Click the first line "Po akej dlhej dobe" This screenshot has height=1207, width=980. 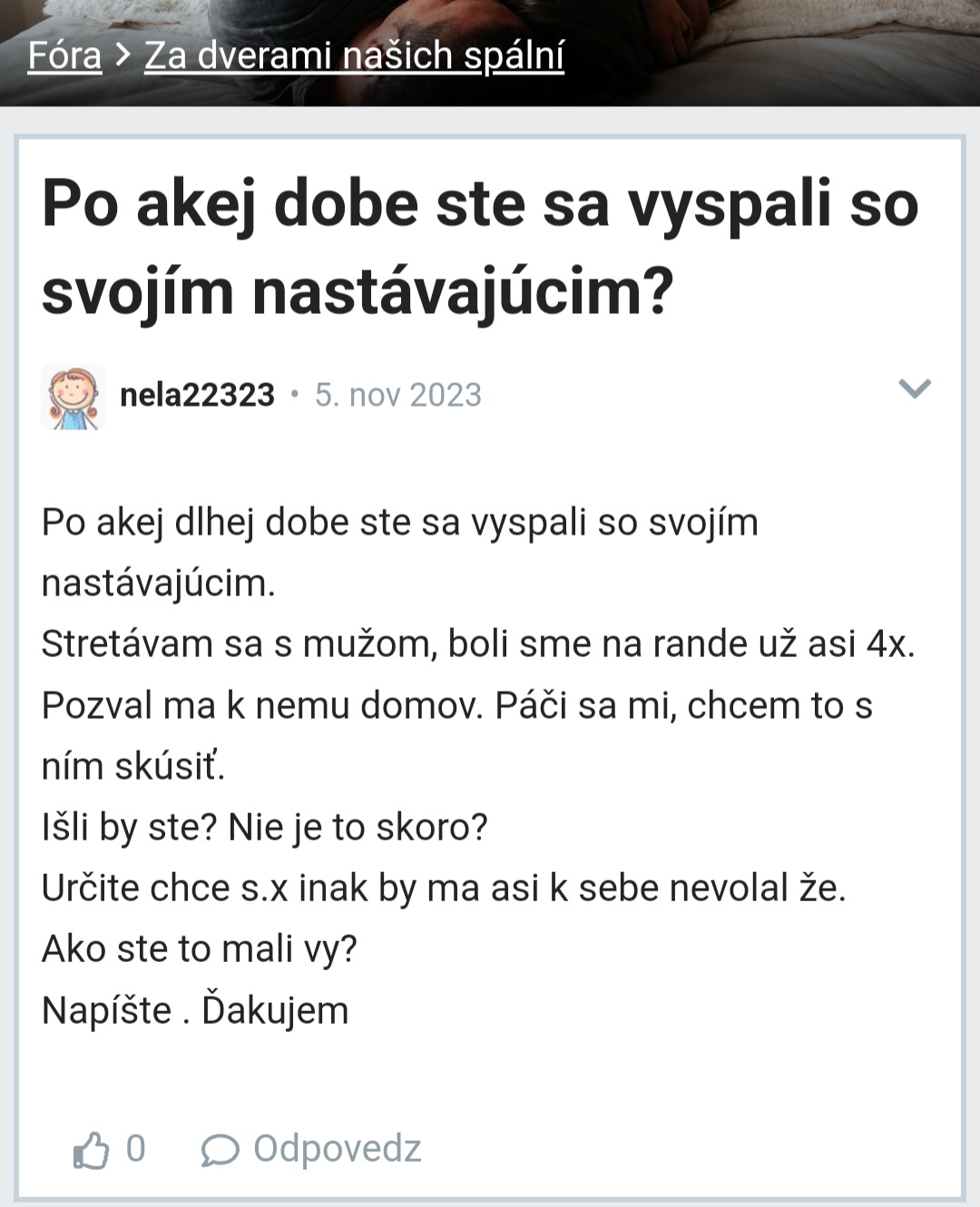tap(399, 523)
